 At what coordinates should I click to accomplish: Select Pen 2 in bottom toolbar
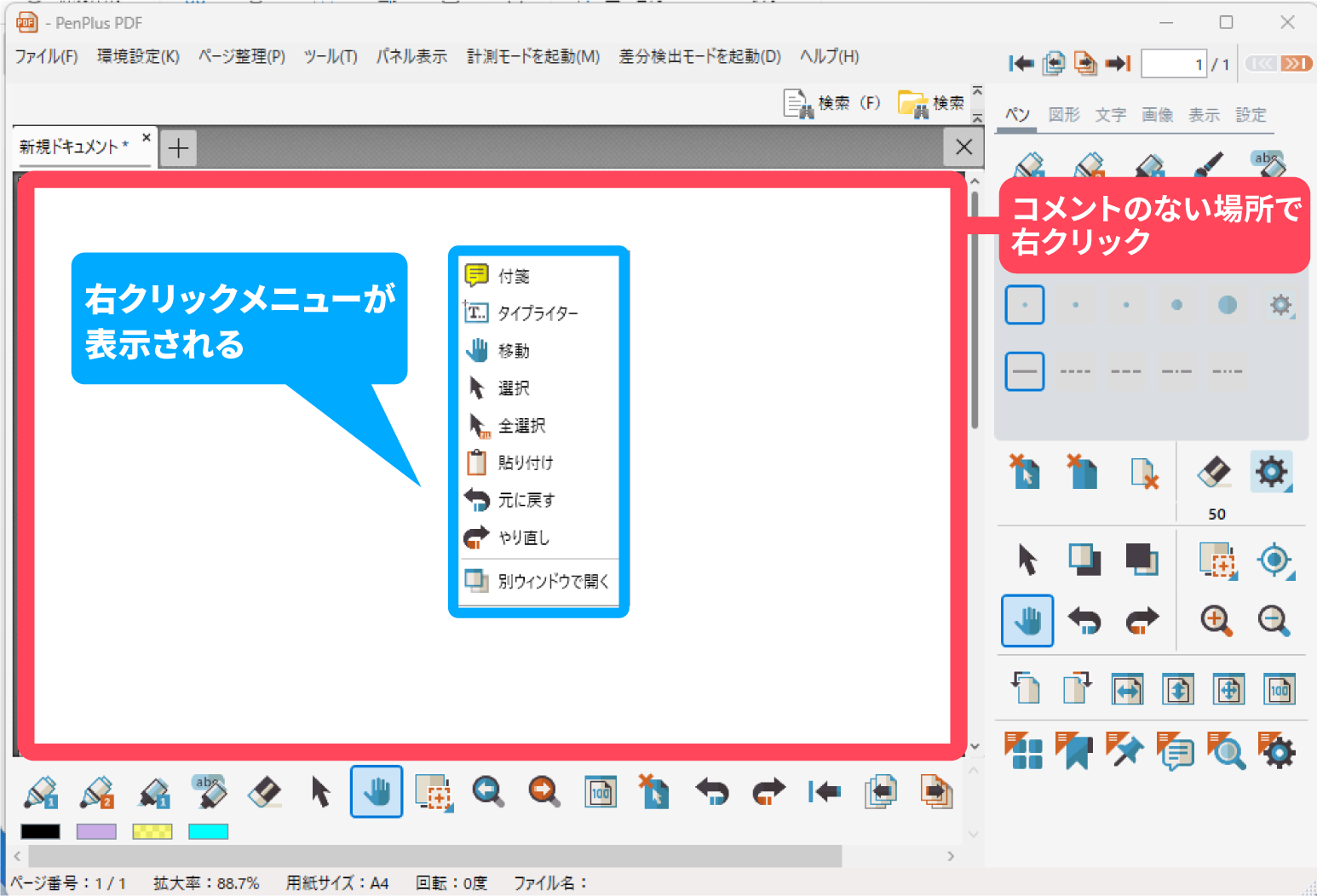(x=97, y=792)
